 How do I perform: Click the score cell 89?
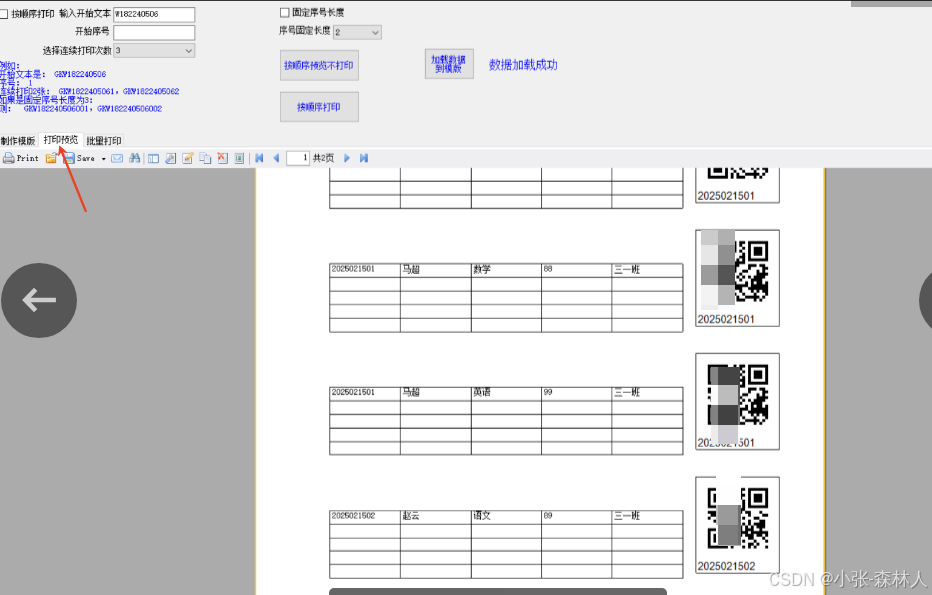click(577, 517)
